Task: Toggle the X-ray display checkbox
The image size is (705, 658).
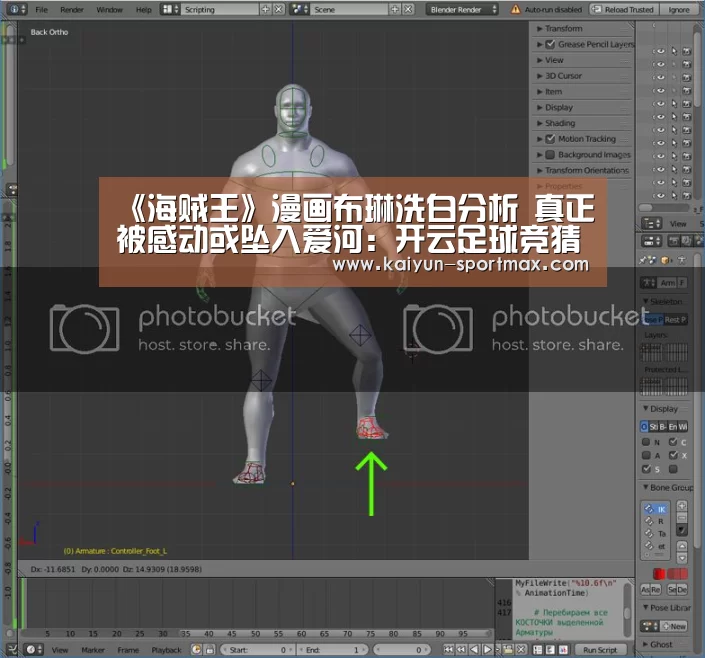Action: (x=673, y=455)
